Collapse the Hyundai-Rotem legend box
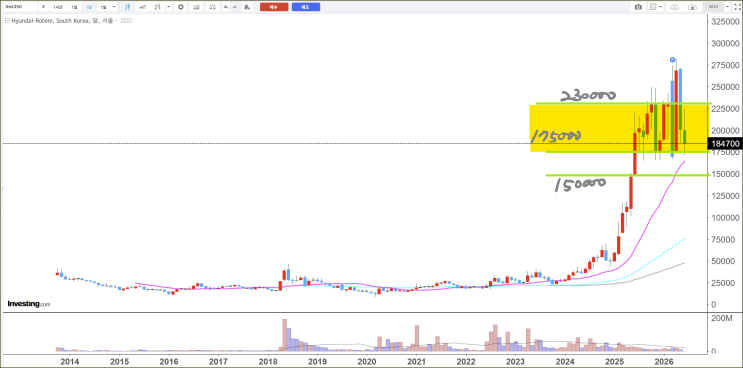The width and height of the screenshot is (743, 368). (7, 21)
